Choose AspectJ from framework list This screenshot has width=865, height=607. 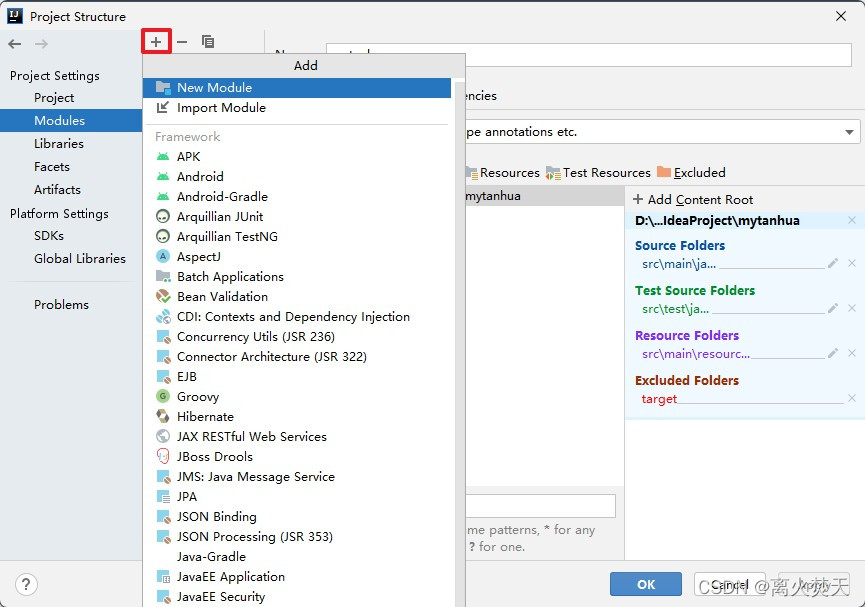point(297,257)
